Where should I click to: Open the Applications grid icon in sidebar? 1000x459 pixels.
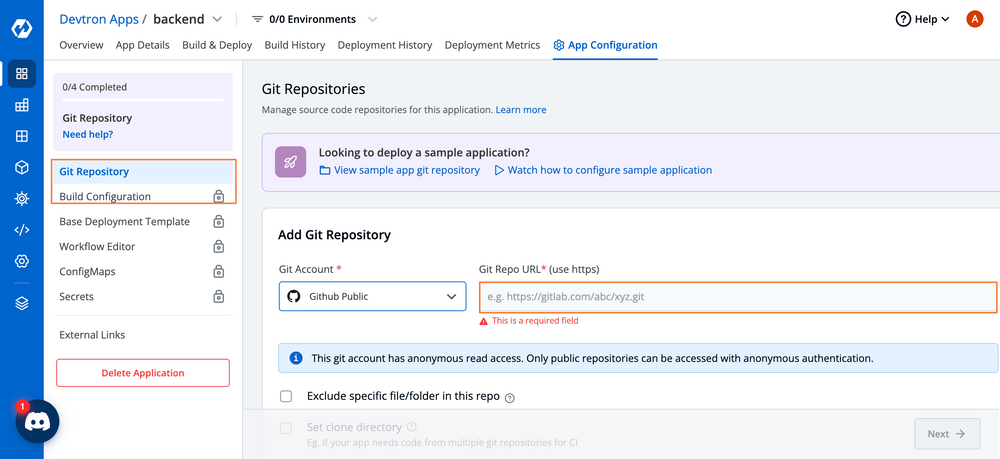pos(22,73)
